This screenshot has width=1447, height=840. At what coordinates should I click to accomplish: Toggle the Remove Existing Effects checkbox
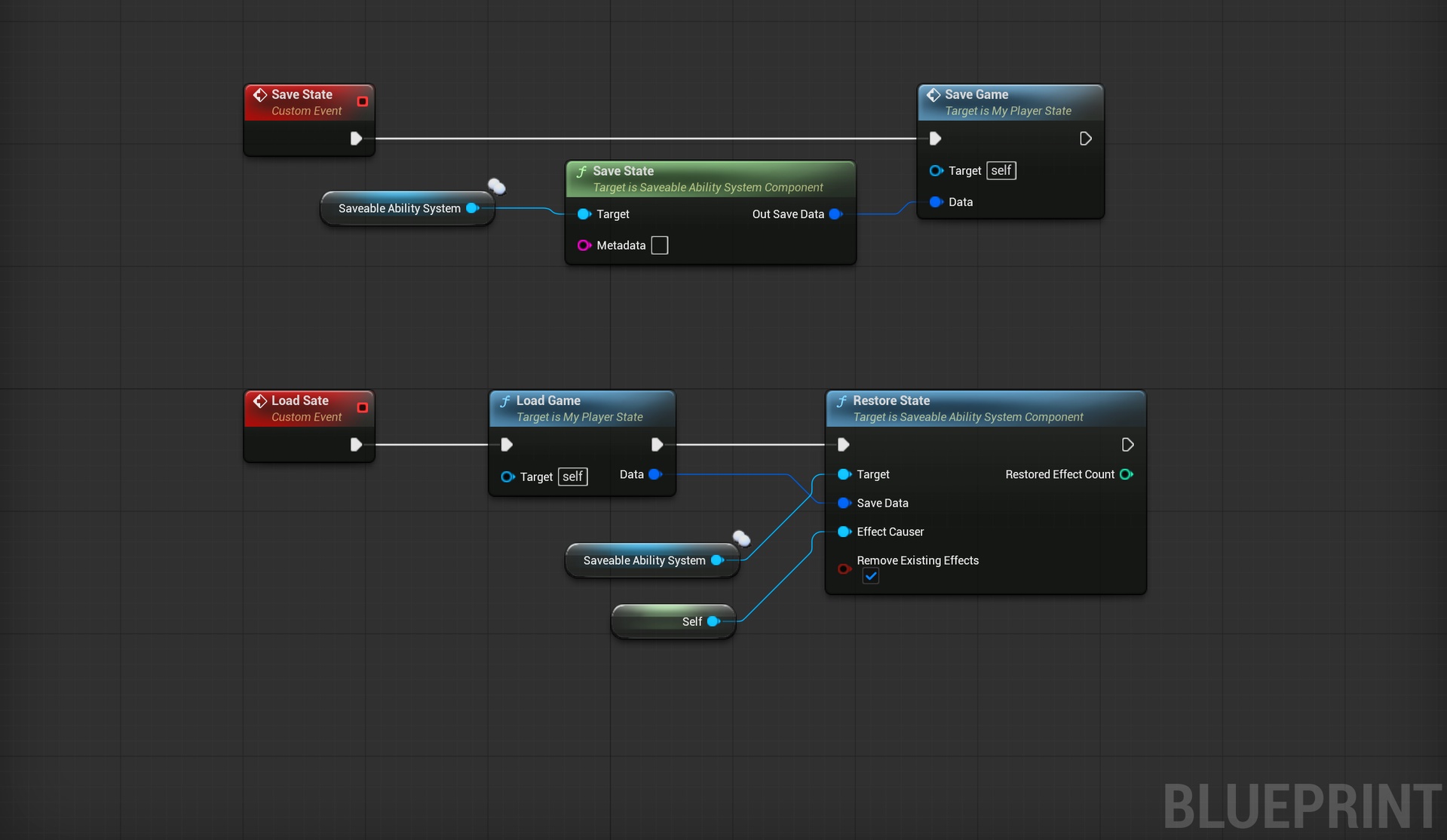(871, 576)
